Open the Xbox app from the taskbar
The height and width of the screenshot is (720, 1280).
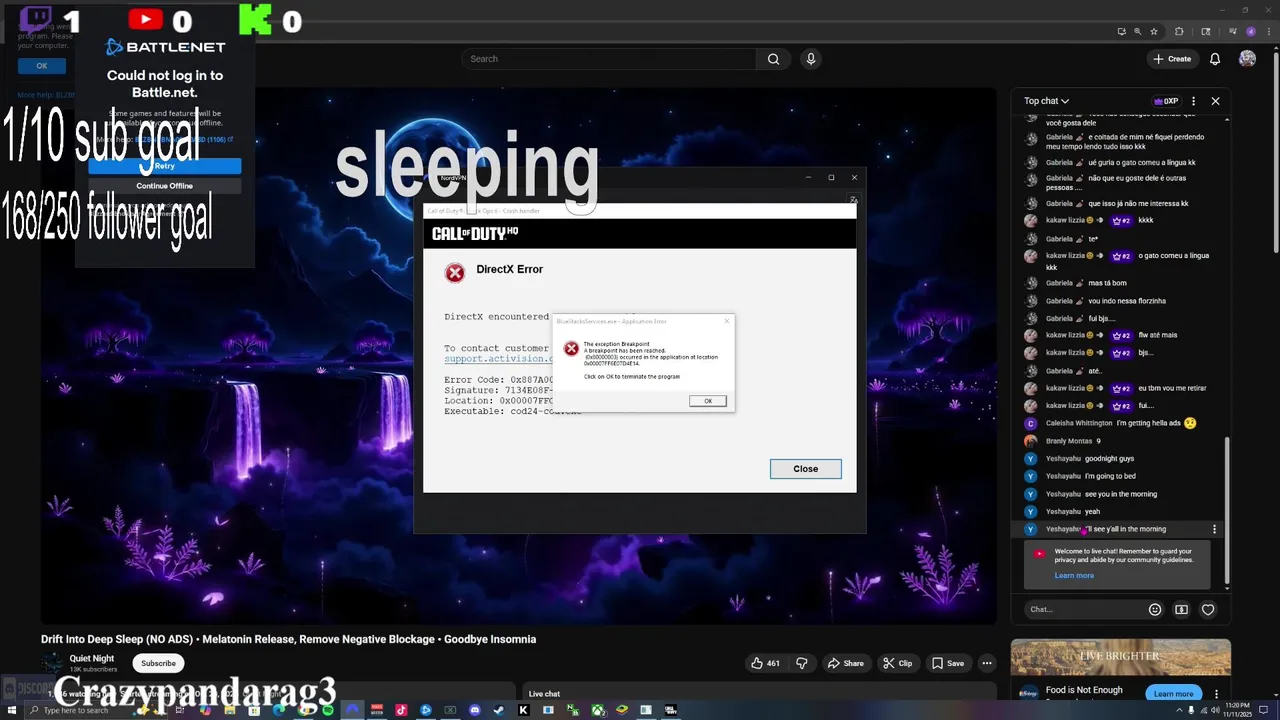point(599,710)
